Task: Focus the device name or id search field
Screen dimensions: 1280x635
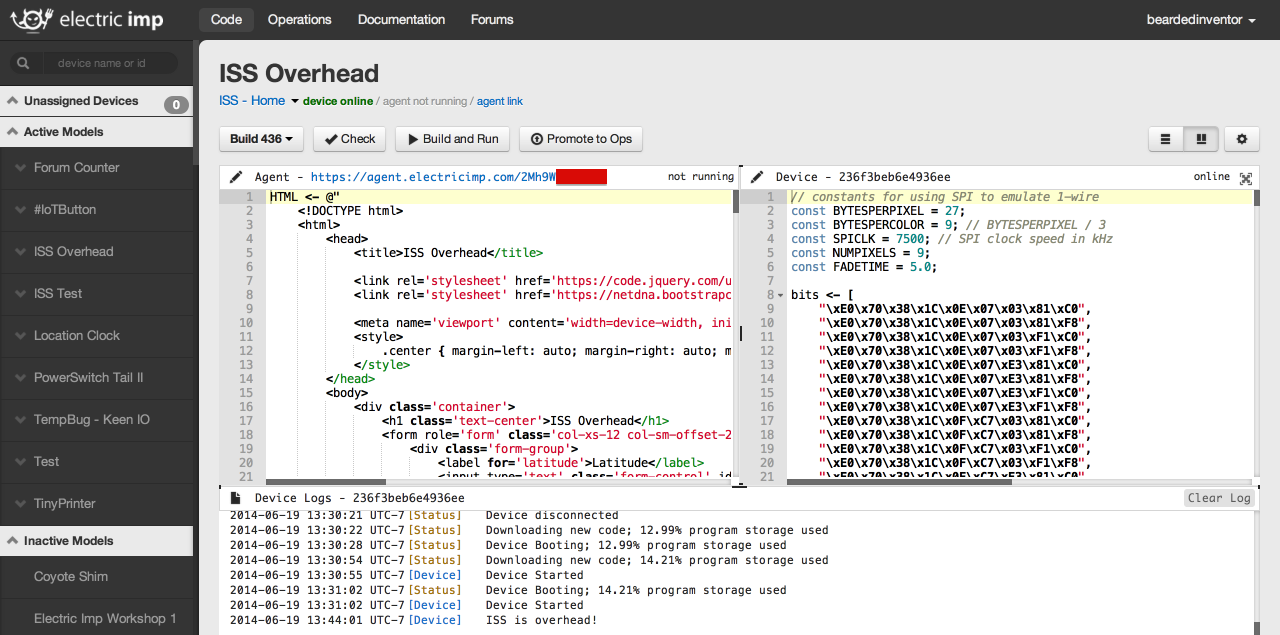Action: click(x=110, y=63)
